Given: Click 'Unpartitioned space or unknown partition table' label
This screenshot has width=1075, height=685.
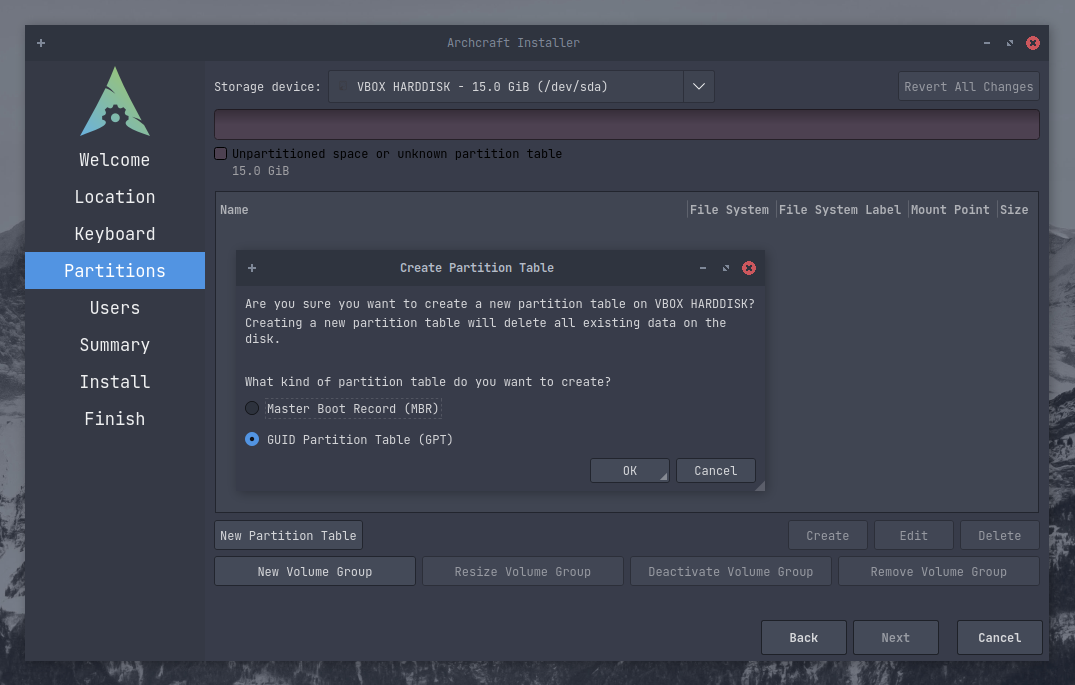Looking at the screenshot, I should pyautogui.click(x=397, y=154).
